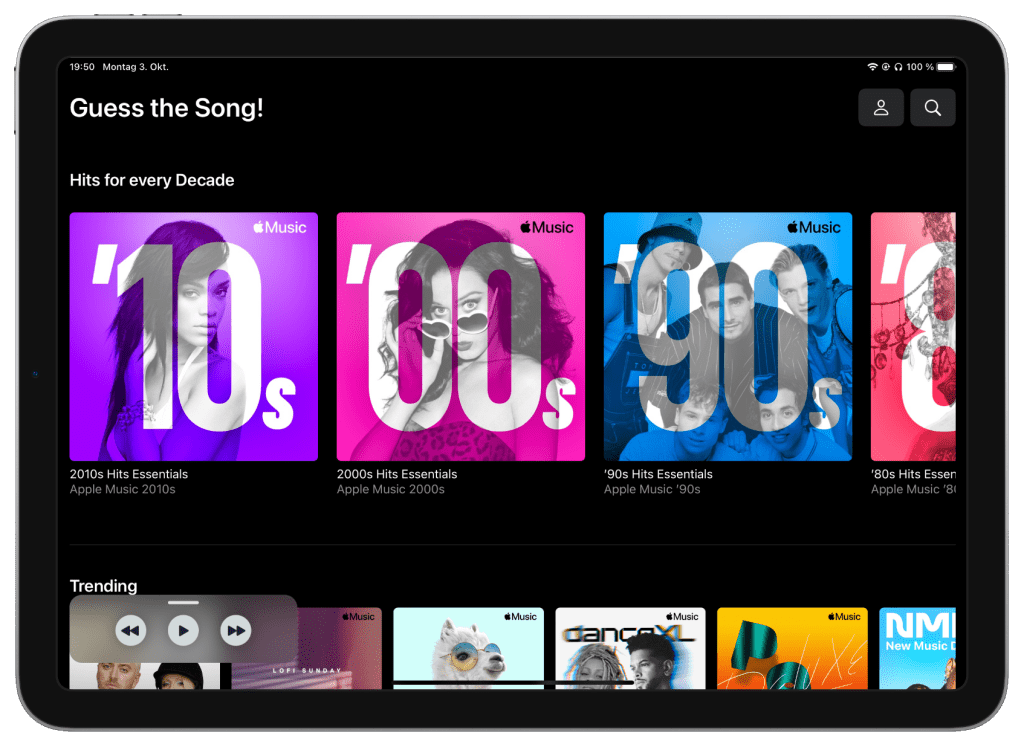Open the New Music Daily playlist tile

(x=917, y=648)
